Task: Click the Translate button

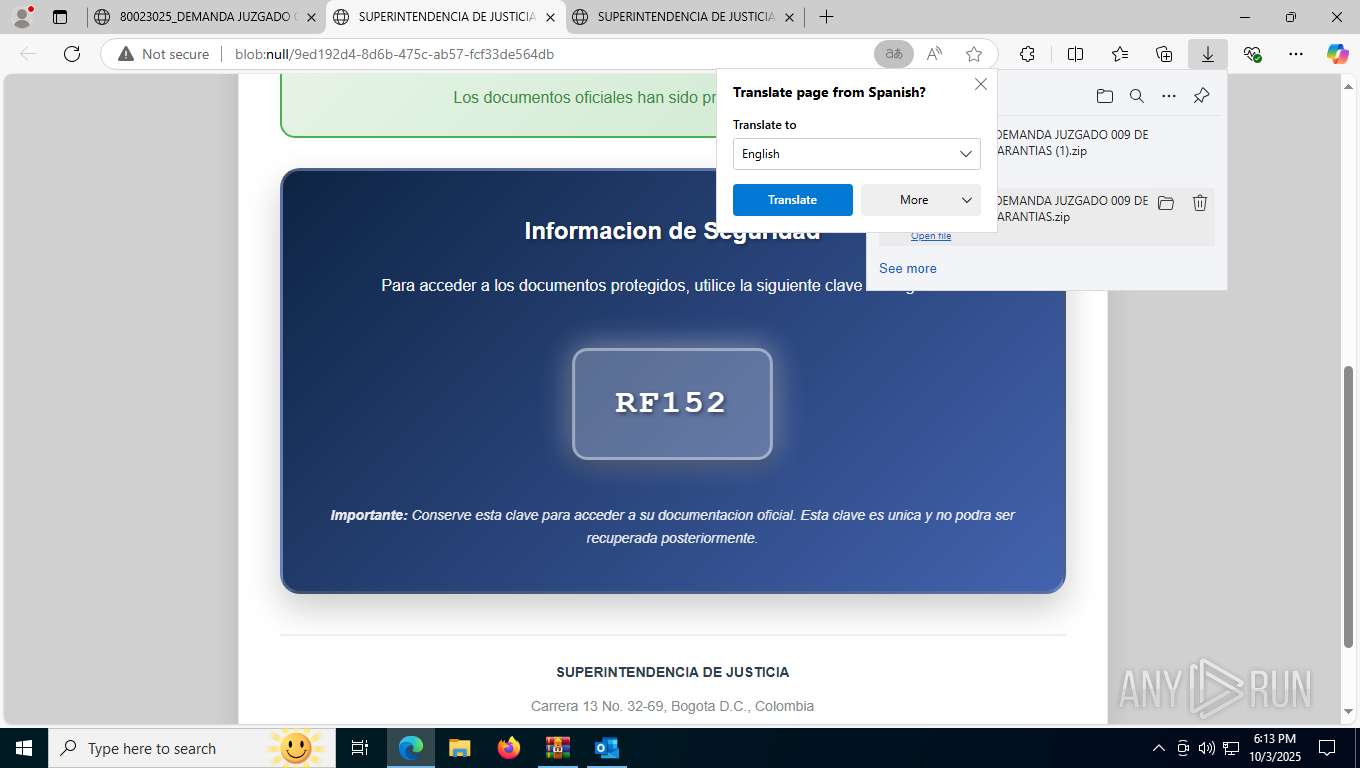Action: coord(793,200)
